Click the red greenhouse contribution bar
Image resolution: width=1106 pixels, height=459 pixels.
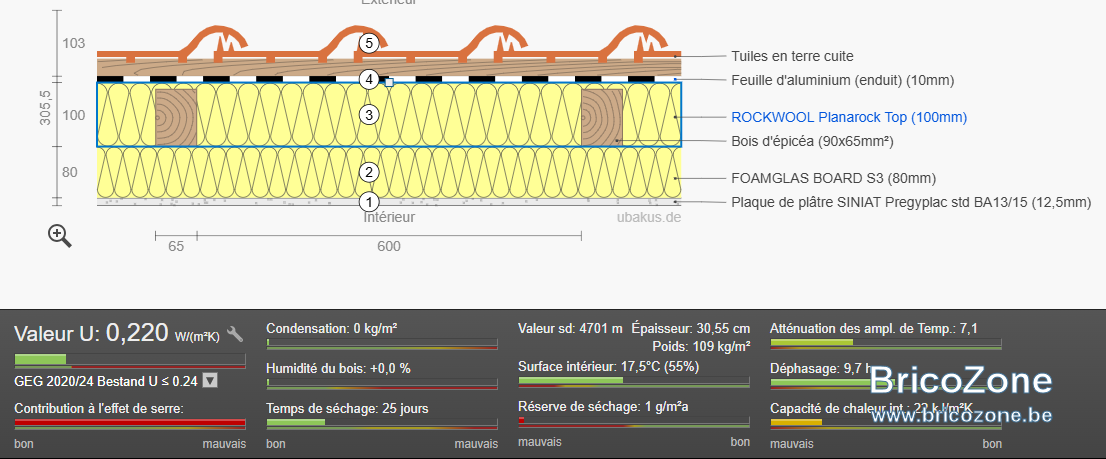[x=130, y=423]
